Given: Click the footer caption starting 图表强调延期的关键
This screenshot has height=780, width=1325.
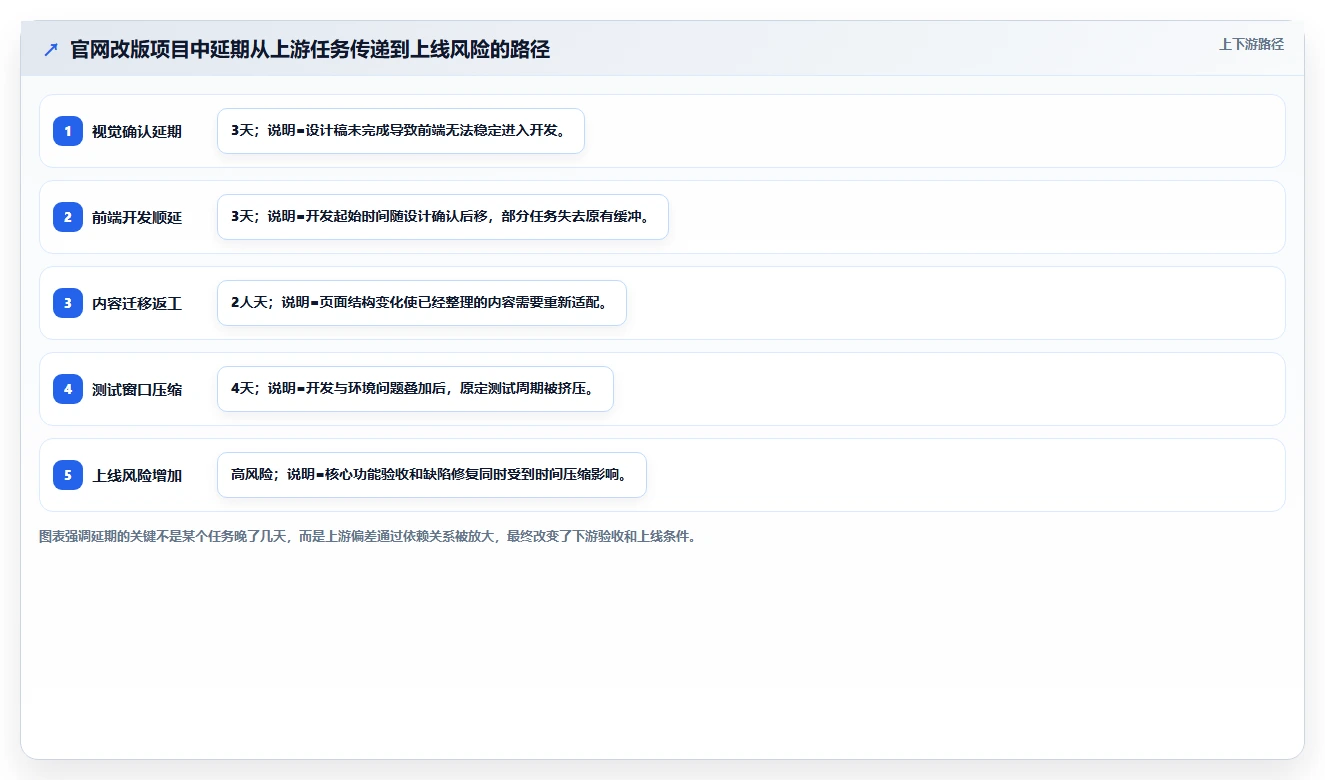Looking at the screenshot, I should point(367,536).
